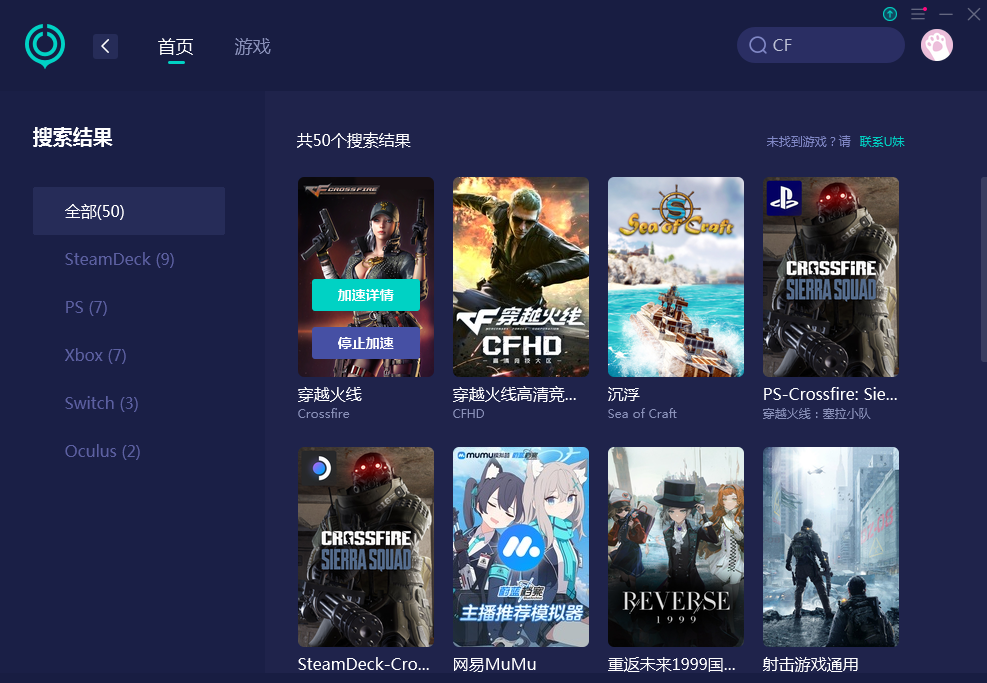Click the Sea of Craft subtitle text
The height and width of the screenshot is (683, 987).
pos(642,414)
